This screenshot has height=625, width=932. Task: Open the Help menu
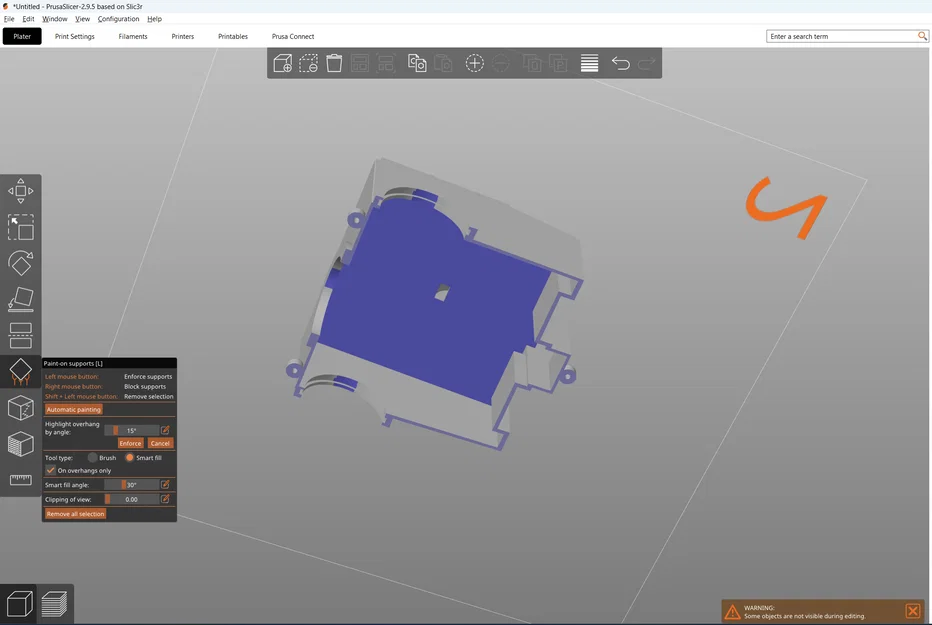click(x=155, y=19)
